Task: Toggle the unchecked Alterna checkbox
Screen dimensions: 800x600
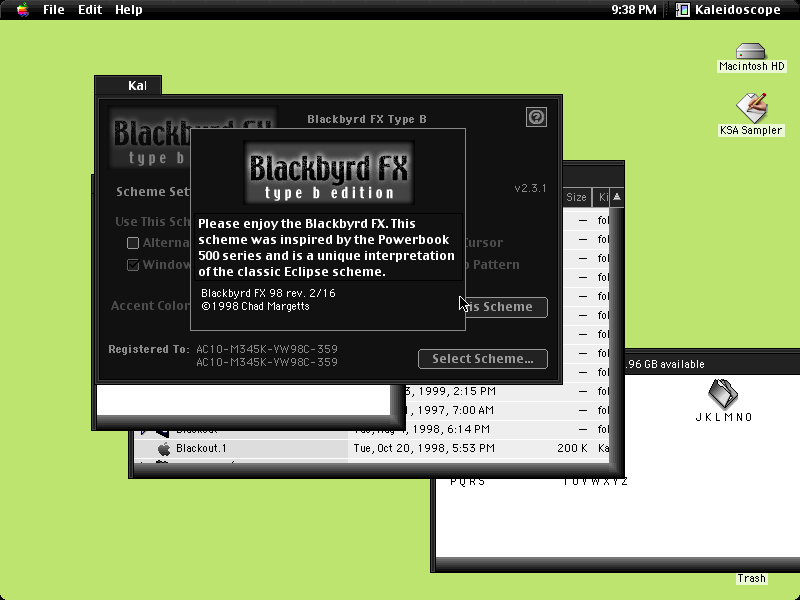Action: coord(133,243)
